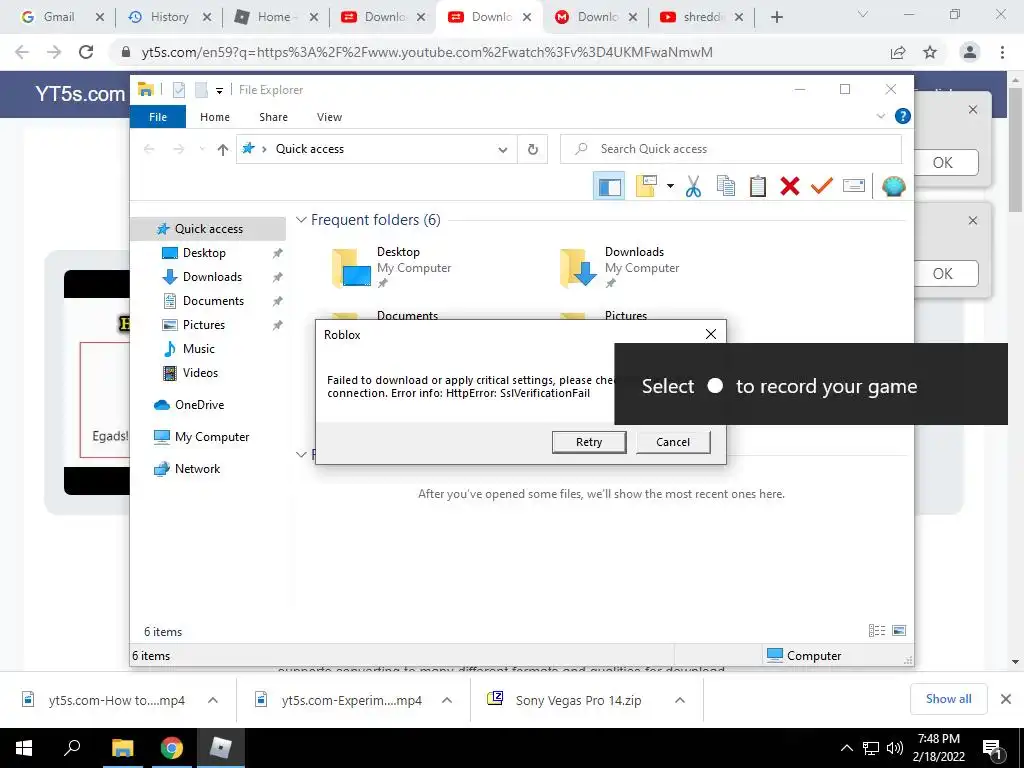The height and width of the screenshot is (768, 1024).
Task: Select My Computer in navigation pane
Action: tap(212, 437)
